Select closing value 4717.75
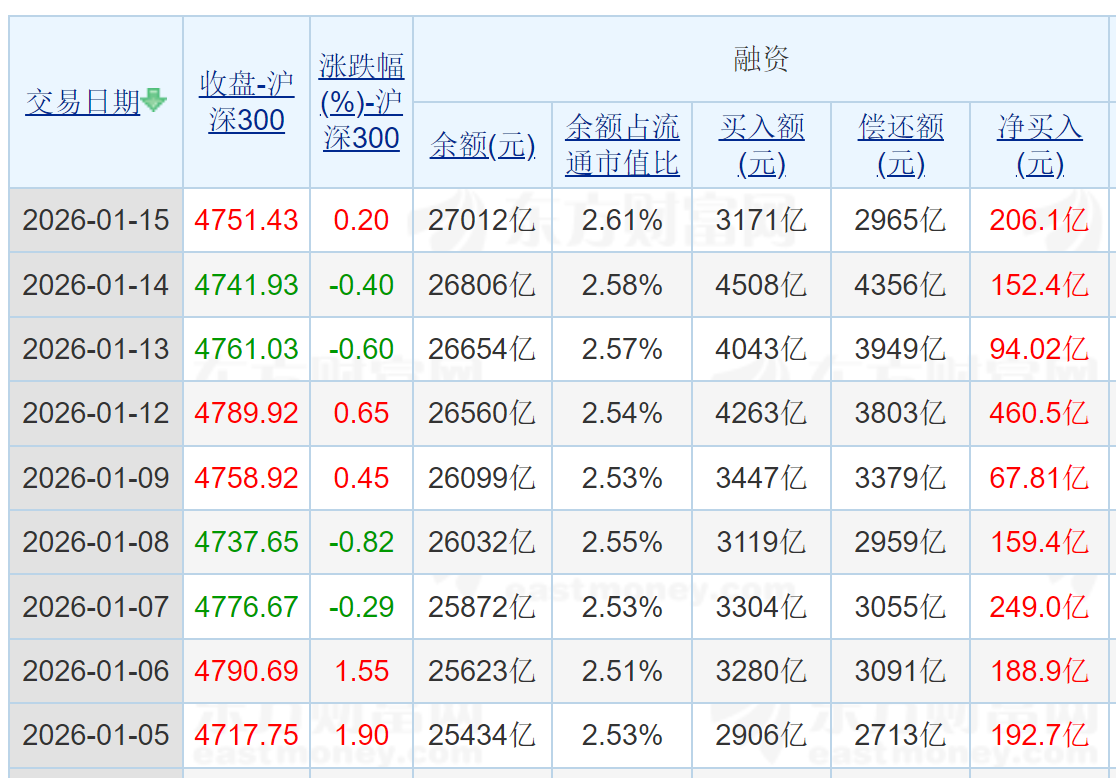1116x778 pixels. (246, 735)
